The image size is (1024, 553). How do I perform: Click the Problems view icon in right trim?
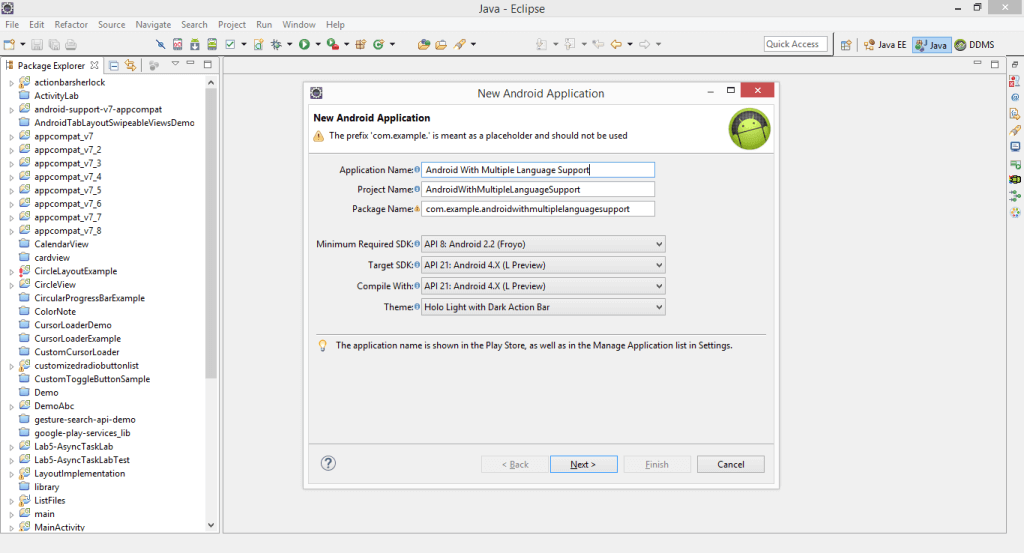(x=1014, y=82)
